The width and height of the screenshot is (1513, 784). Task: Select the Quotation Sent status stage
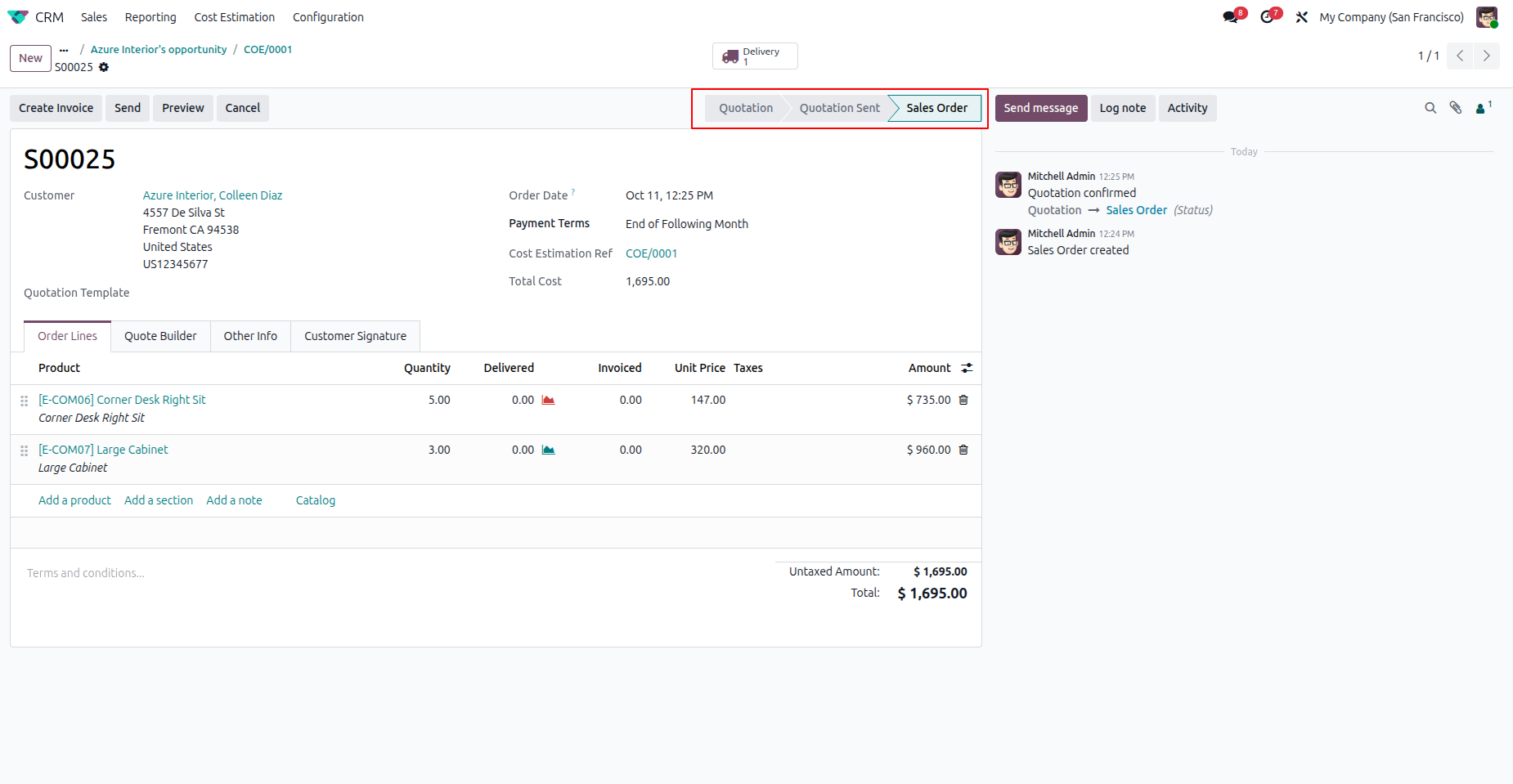tap(839, 108)
